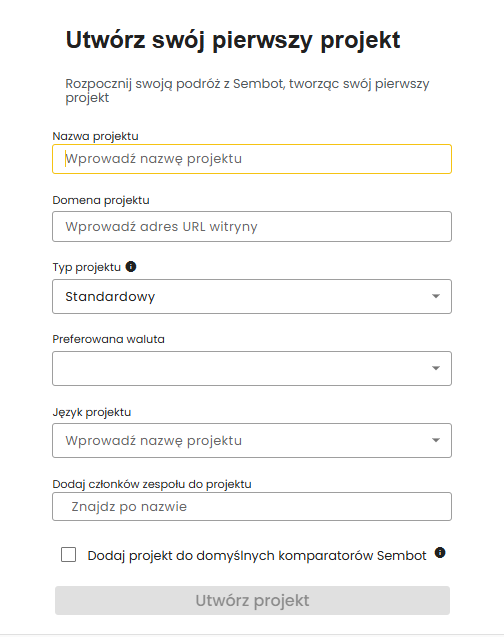The height and width of the screenshot is (637, 504).
Task: Enable the default Sembot comparators checkbox
Action: [x=68, y=555]
